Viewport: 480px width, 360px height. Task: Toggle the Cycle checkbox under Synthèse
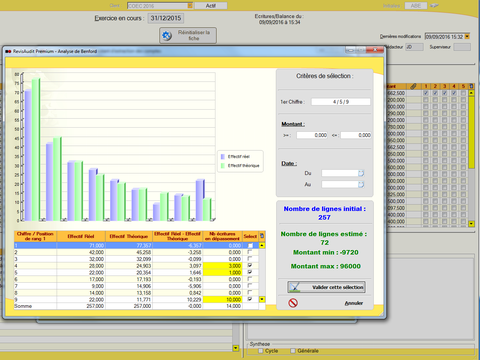click(261, 351)
